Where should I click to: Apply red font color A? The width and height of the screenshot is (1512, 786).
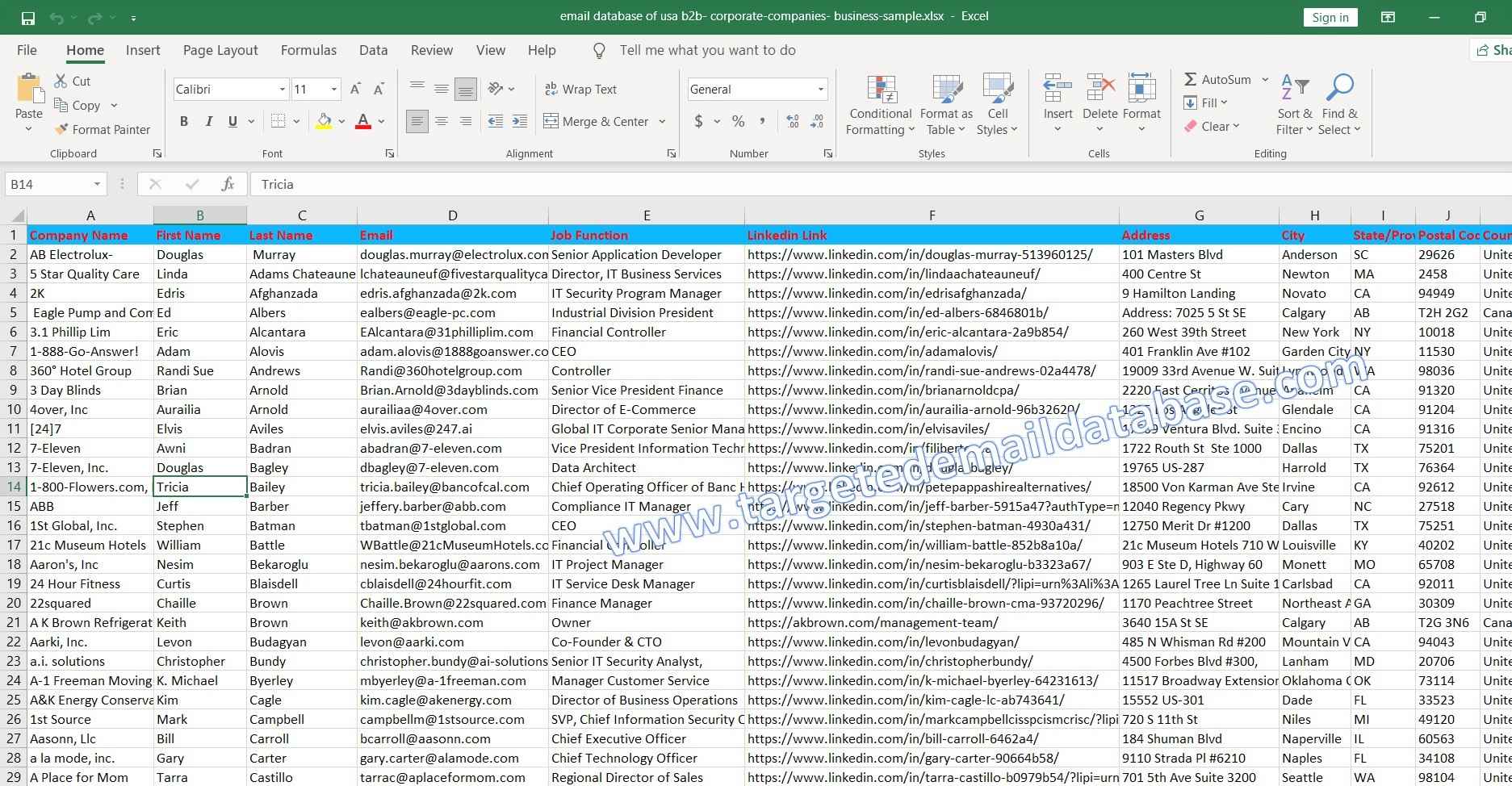[363, 121]
